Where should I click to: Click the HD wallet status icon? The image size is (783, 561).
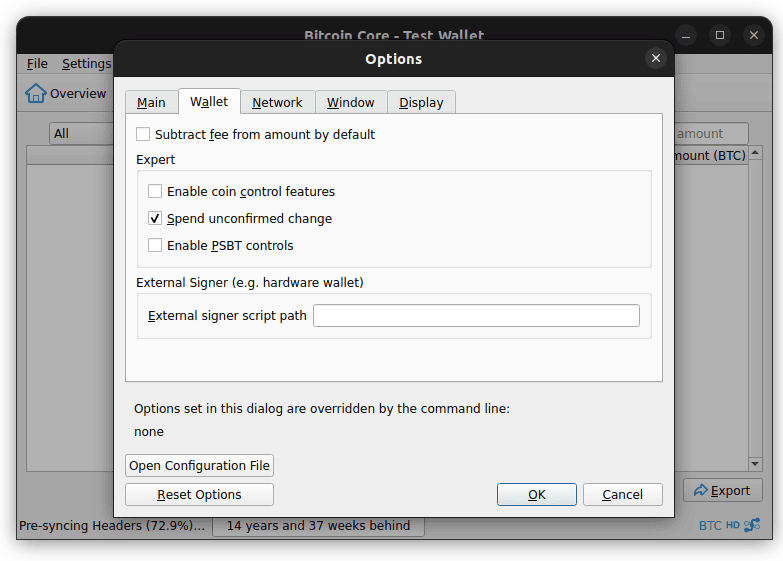pyautogui.click(x=733, y=525)
